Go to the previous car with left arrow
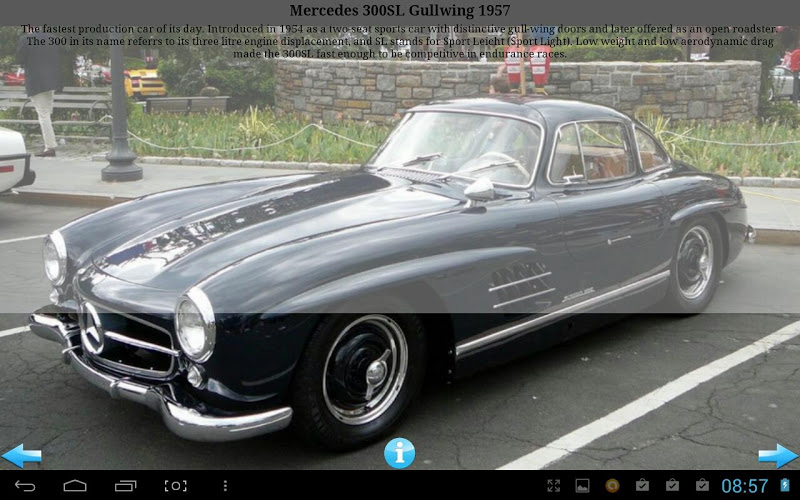The height and width of the screenshot is (500, 800). pos(21,455)
